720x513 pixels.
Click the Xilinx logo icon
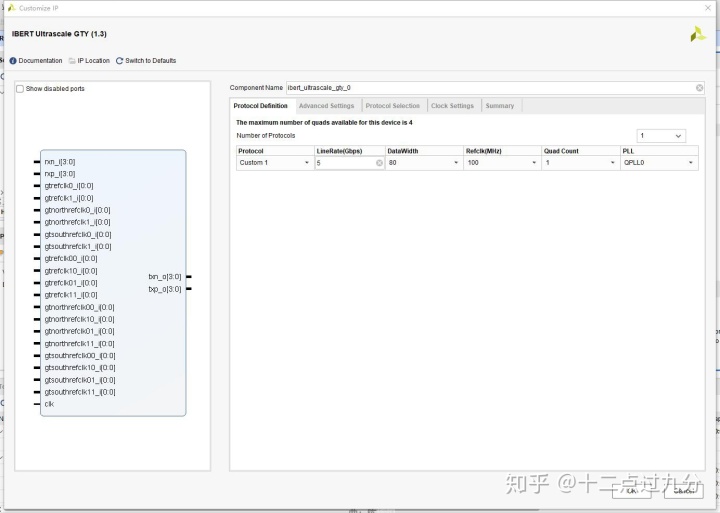coord(698,34)
